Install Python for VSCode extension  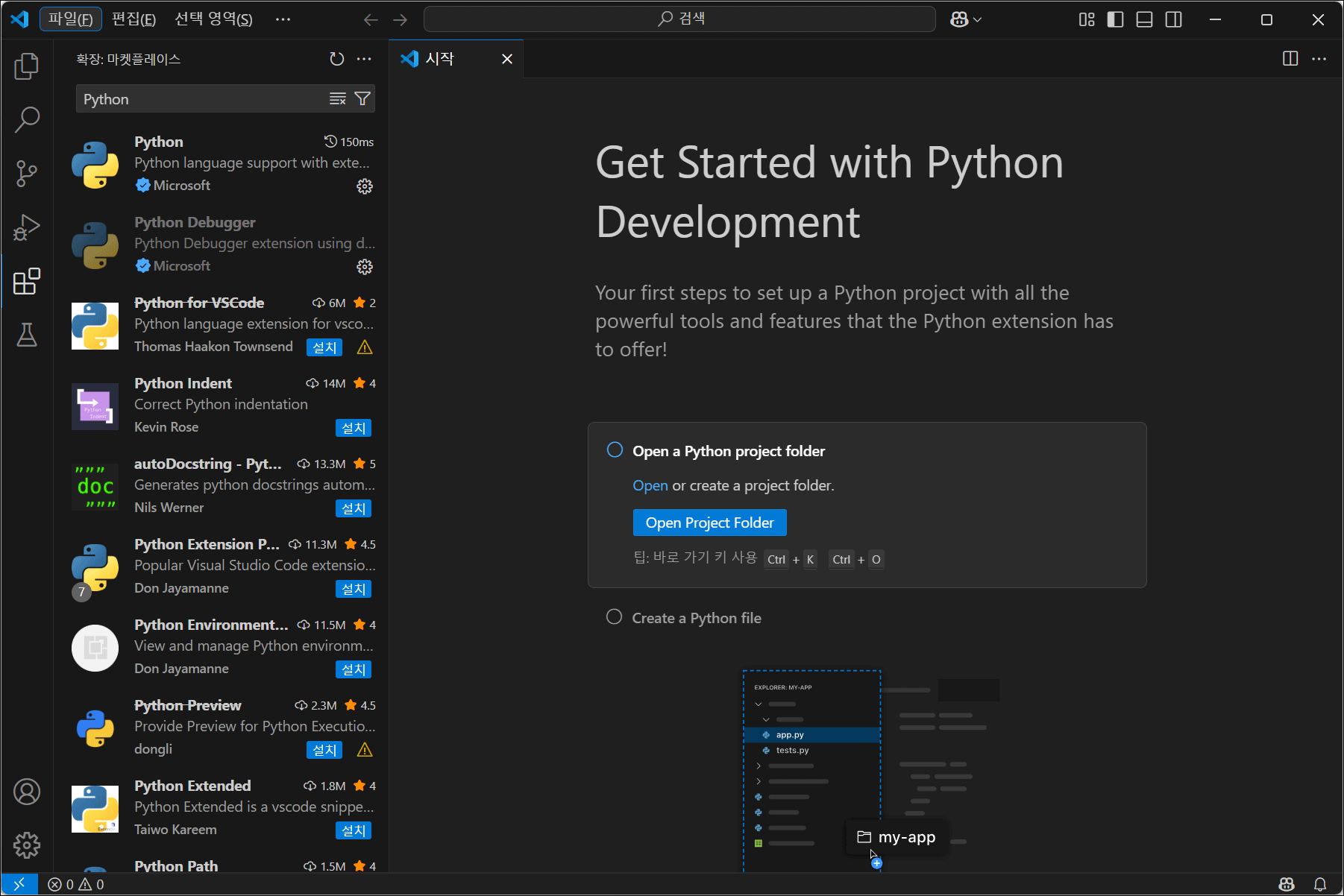pyautogui.click(x=324, y=347)
